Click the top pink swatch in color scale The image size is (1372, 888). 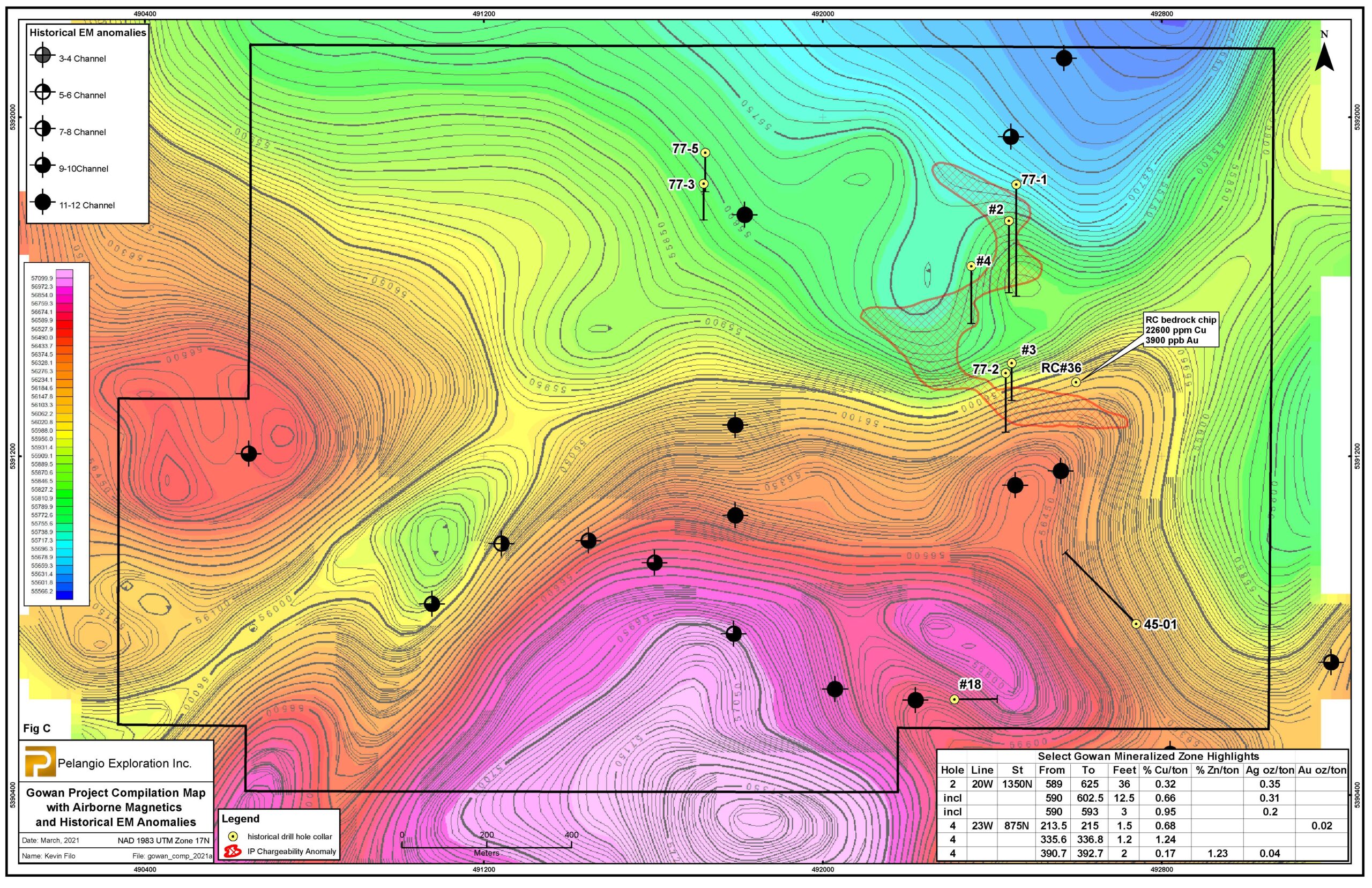pos(64,274)
